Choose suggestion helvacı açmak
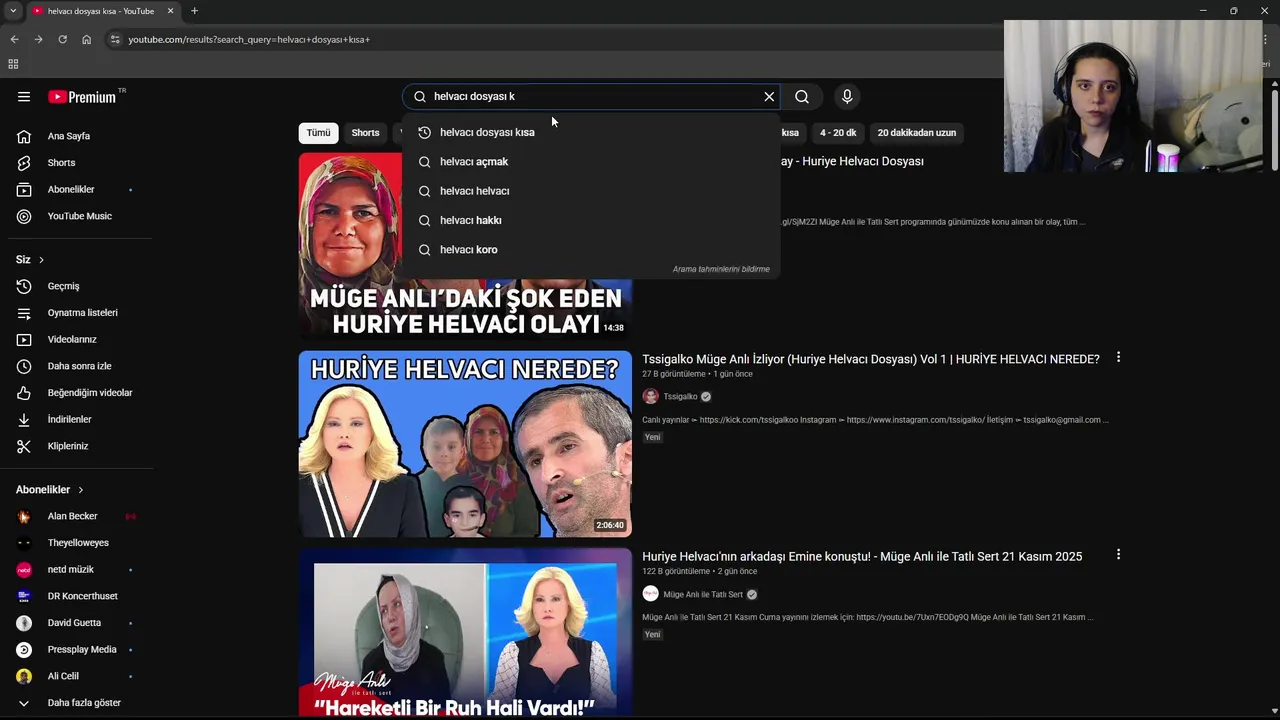This screenshot has width=1280, height=720. 590,162
